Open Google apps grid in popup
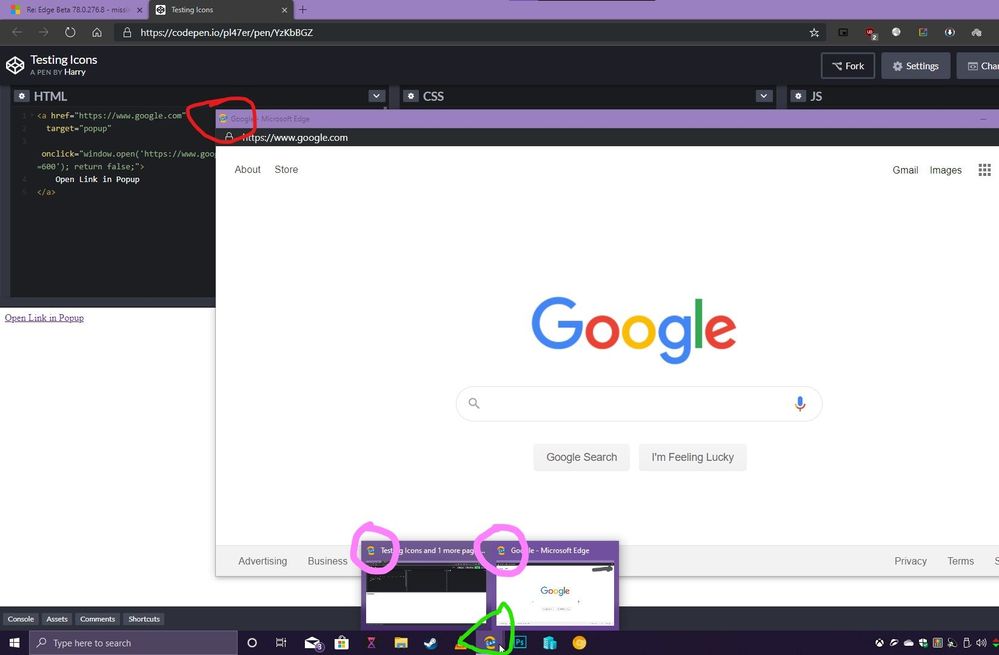The width and height of the screenshot is (999, 655). point(984,169)
